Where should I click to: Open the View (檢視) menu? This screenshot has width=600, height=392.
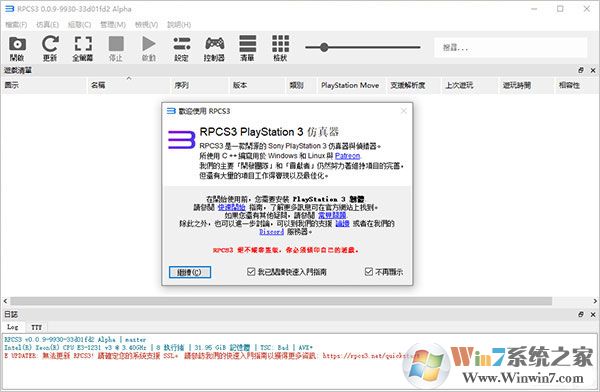coord(147,24)
